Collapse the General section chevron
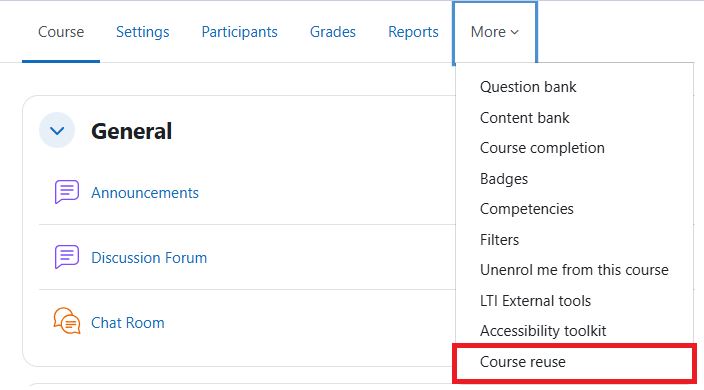The height and width of the screenshot is (390, 704). click(57, 131)
